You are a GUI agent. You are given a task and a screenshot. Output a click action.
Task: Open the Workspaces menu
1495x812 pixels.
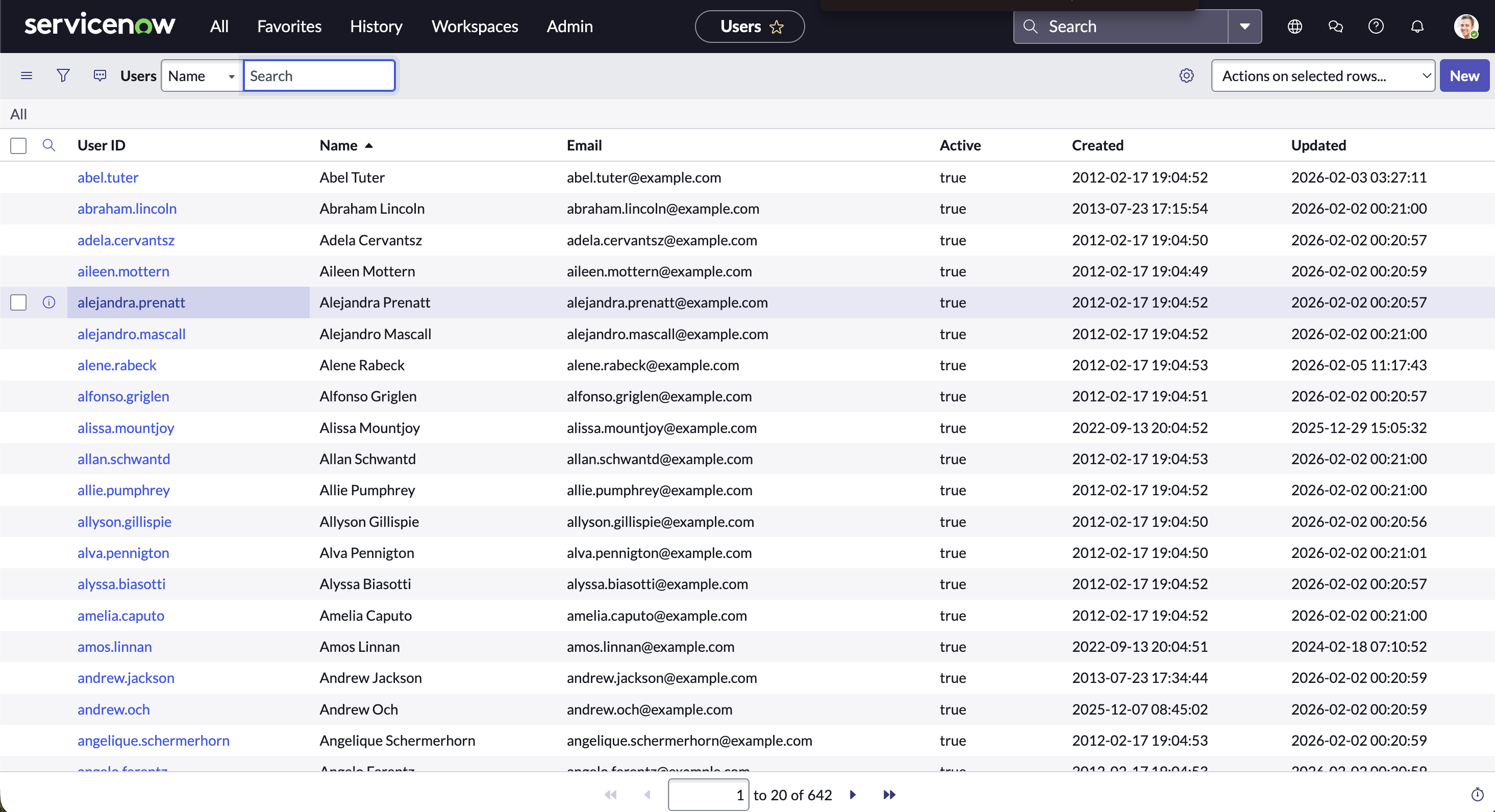[474, 26]
